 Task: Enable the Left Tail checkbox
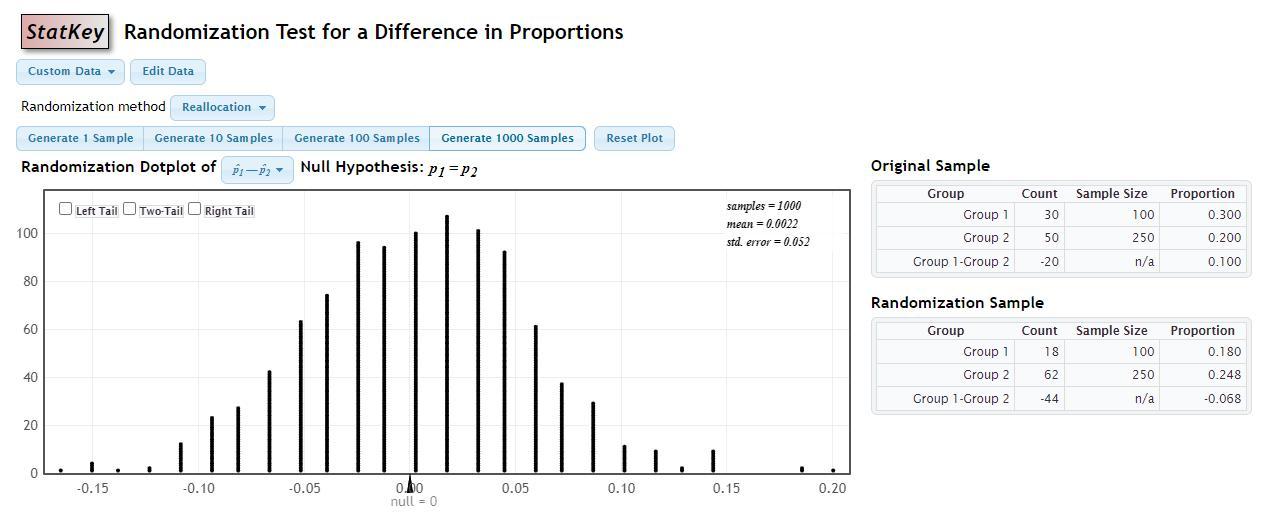tap(66, 209)
